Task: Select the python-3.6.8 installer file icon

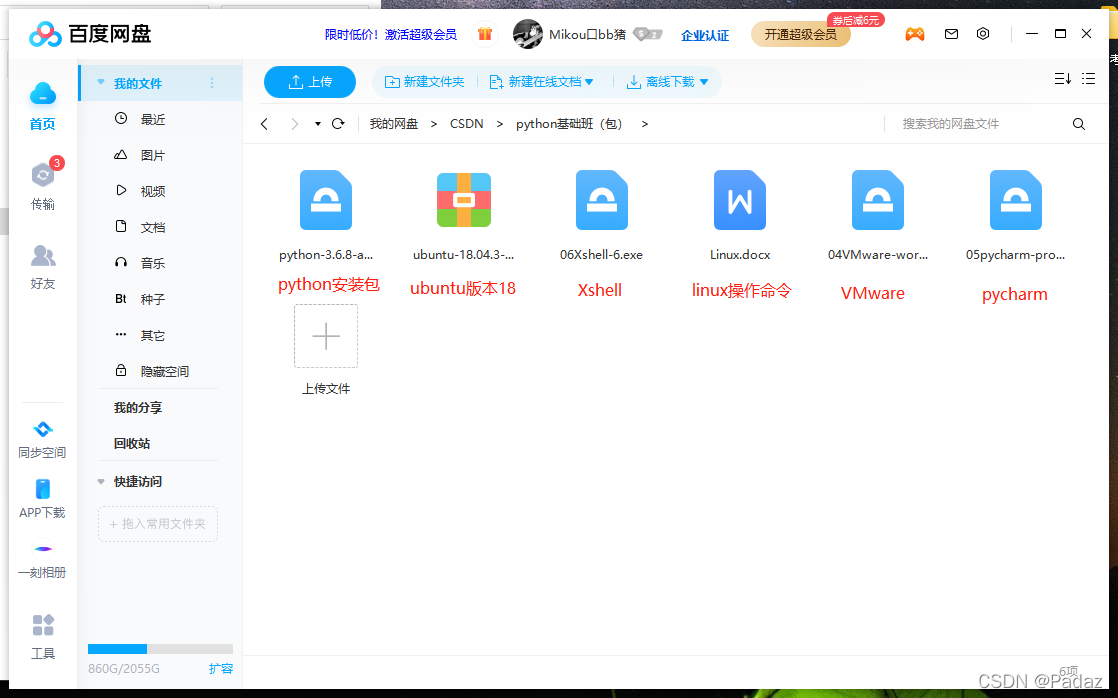Action: pos(326,200)
